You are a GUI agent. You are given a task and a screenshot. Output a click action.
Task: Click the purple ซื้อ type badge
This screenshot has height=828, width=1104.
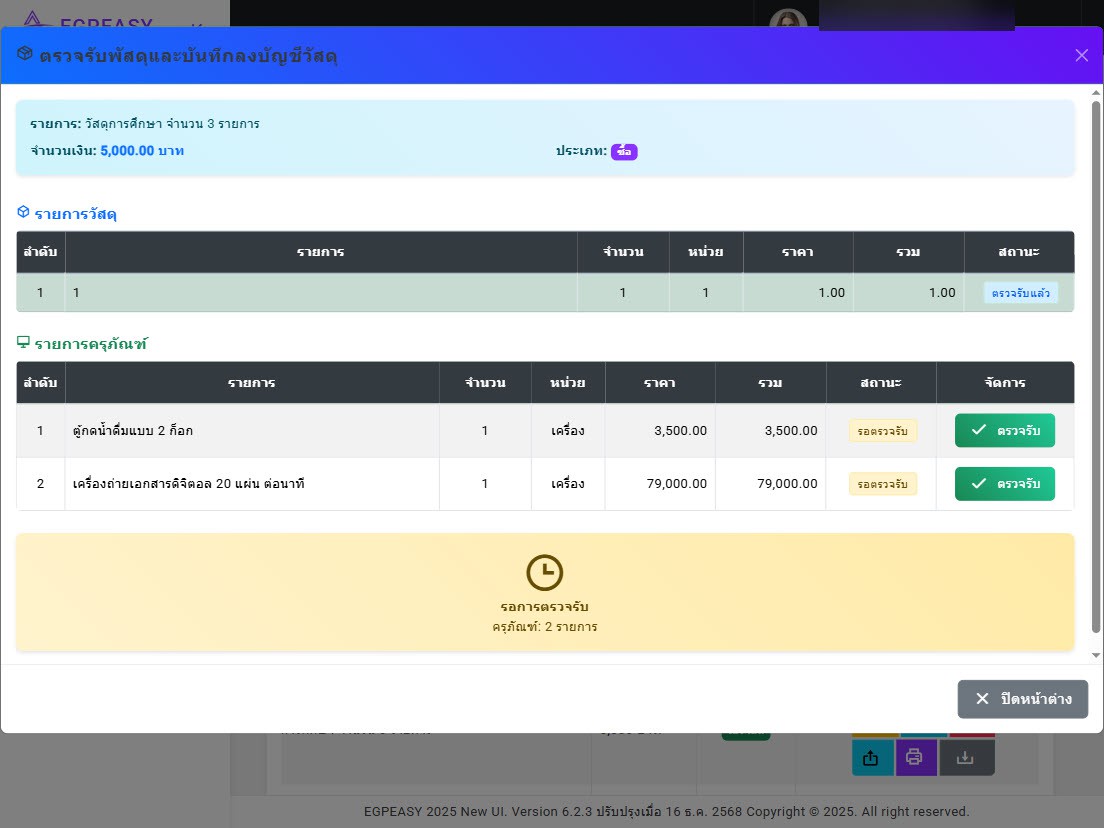point(624,152)
